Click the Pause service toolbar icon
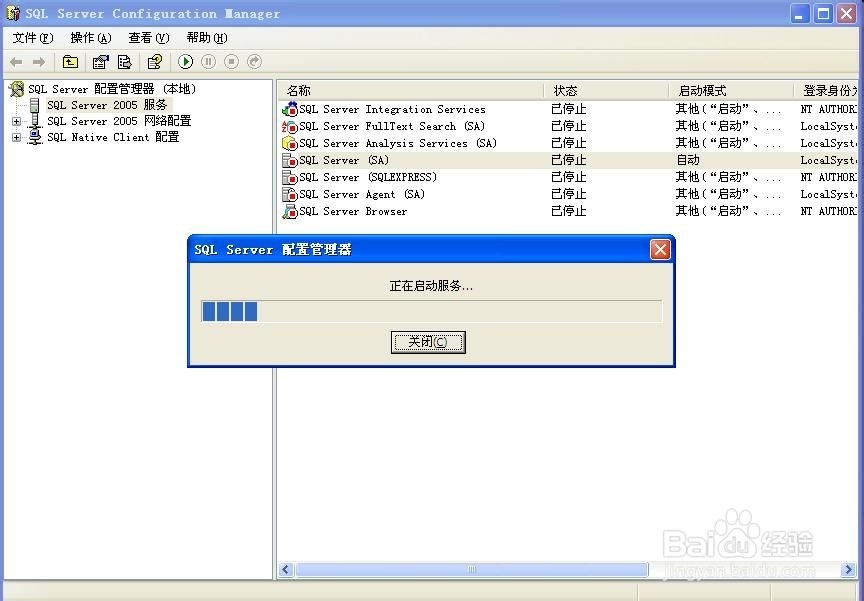Image resolution: width=864 pixels, height=601 pixels. click(208, 62)
